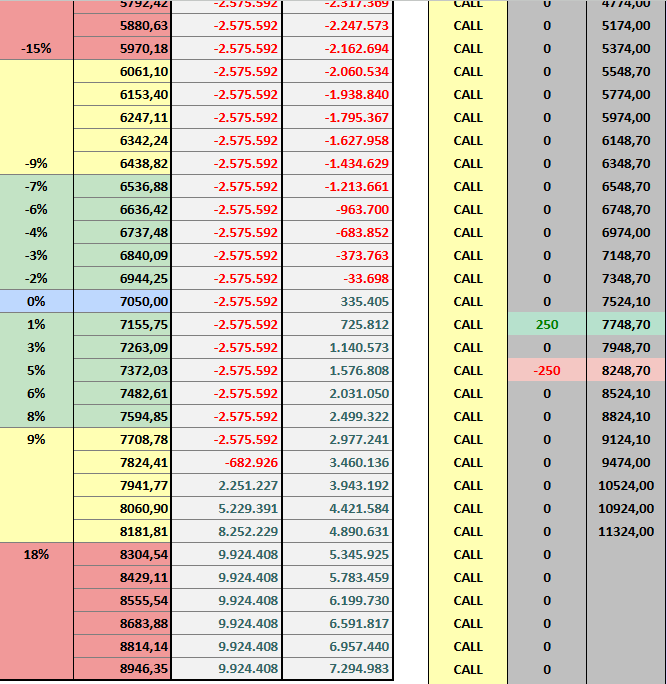This screenshot has width=667, height=684.
Task: Click the 9% percentage cell
Action: click(x=36, y=439)
